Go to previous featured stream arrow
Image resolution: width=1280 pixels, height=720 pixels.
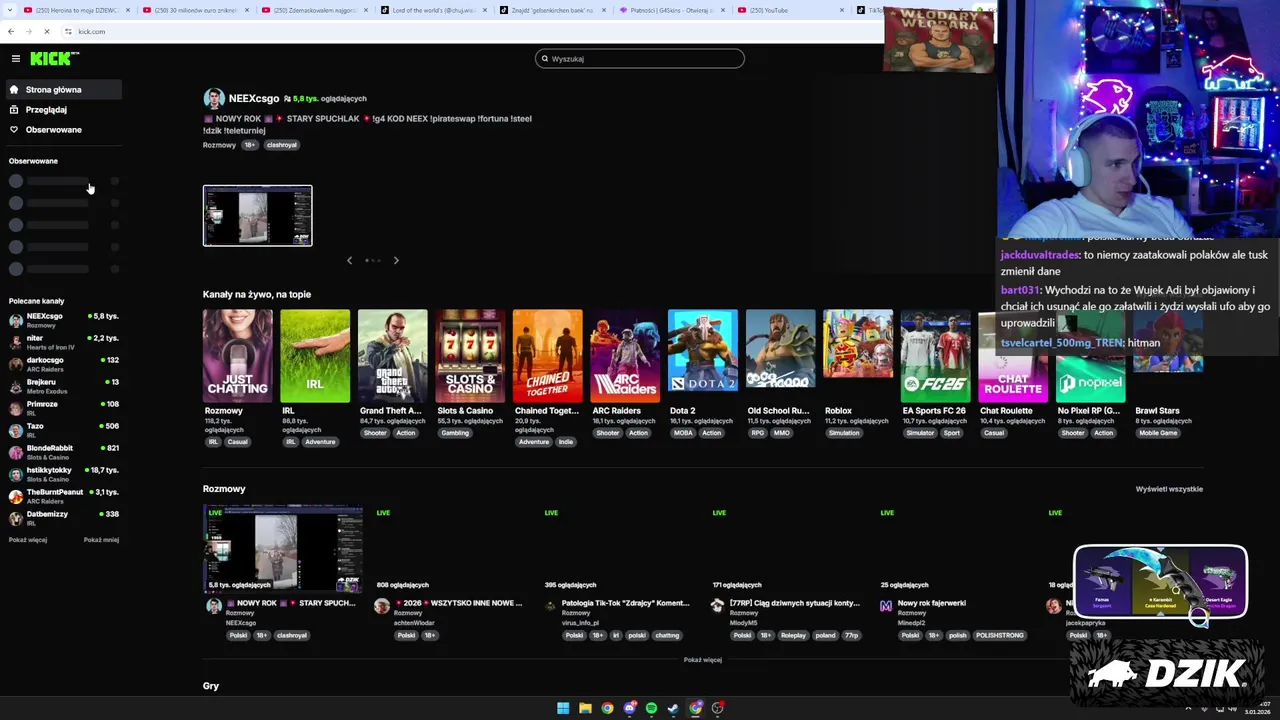coord(349,260)
